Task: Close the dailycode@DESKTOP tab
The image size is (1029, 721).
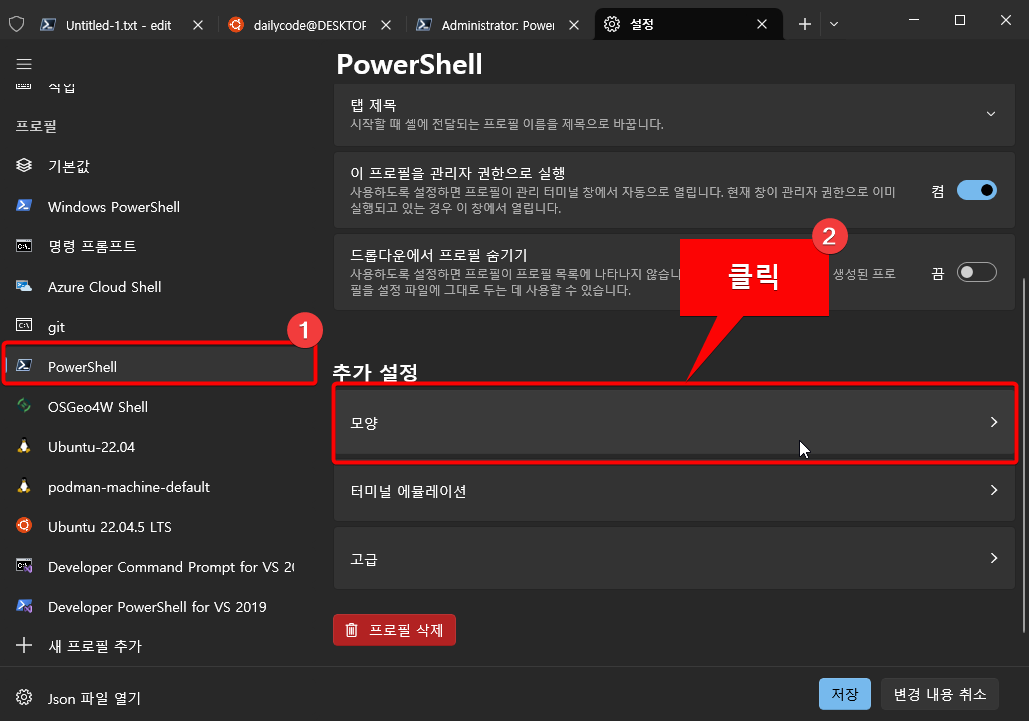Action: point(386,25)
